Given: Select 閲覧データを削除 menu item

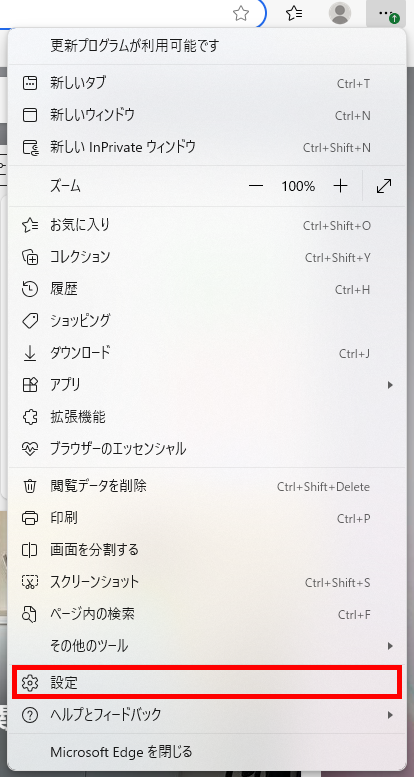Looking at the screenshot, I should point(207,486).
